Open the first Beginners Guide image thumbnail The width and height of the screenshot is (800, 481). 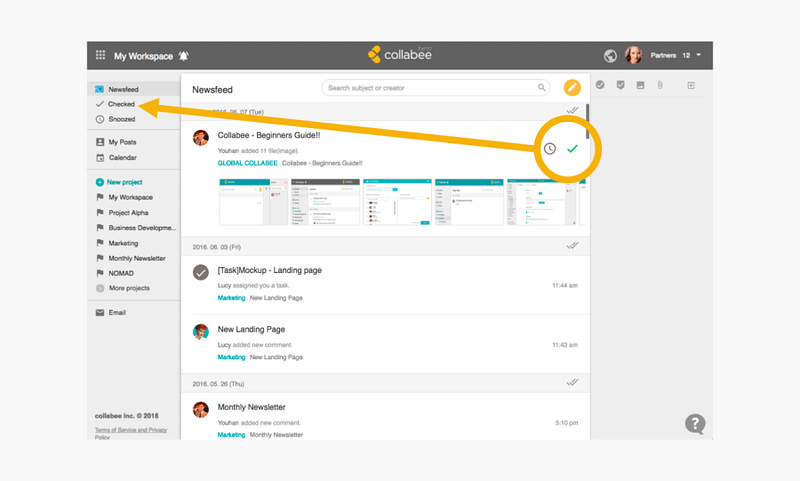pyautogui.click(x=254, y=202)
